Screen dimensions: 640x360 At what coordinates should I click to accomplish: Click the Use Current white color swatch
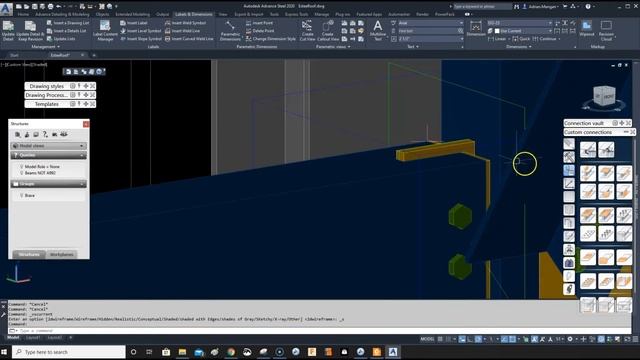pos(497,31)
